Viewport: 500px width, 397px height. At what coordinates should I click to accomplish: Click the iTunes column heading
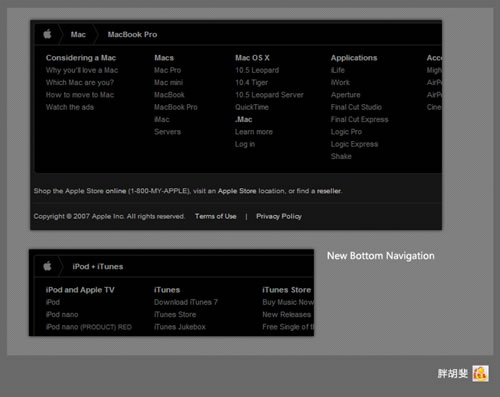tap(167, 290)
